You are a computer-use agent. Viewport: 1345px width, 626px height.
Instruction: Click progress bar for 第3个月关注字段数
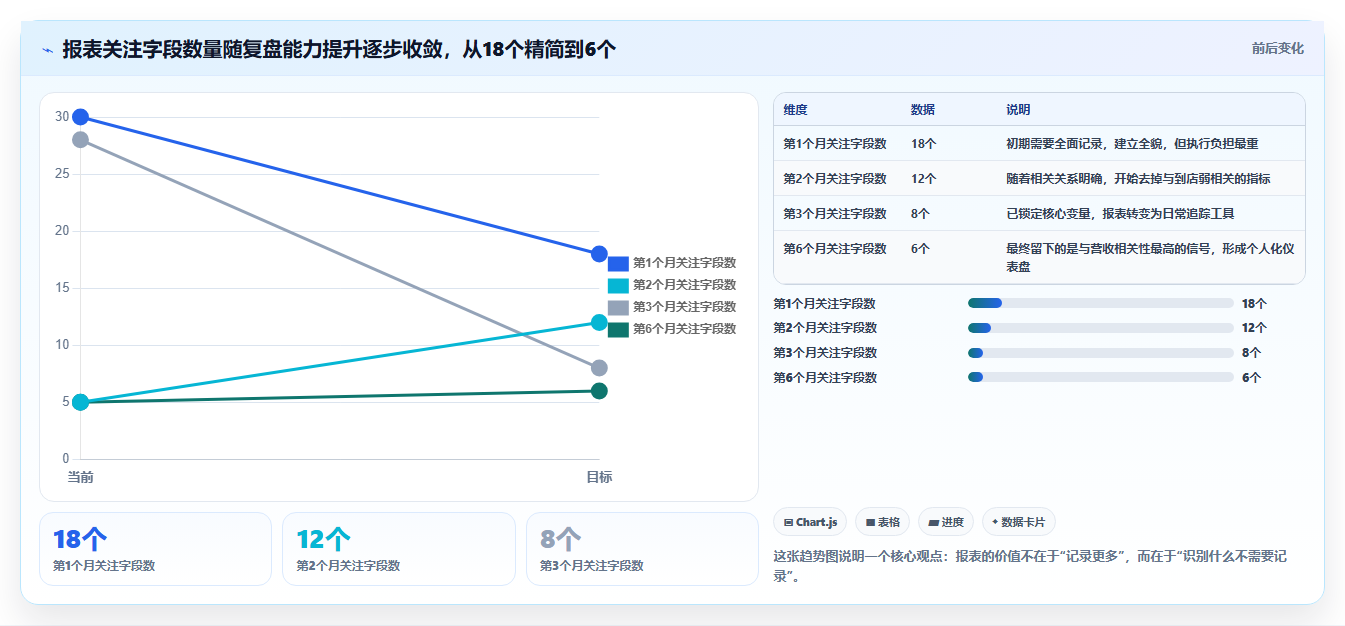(x=1101, y=353)
